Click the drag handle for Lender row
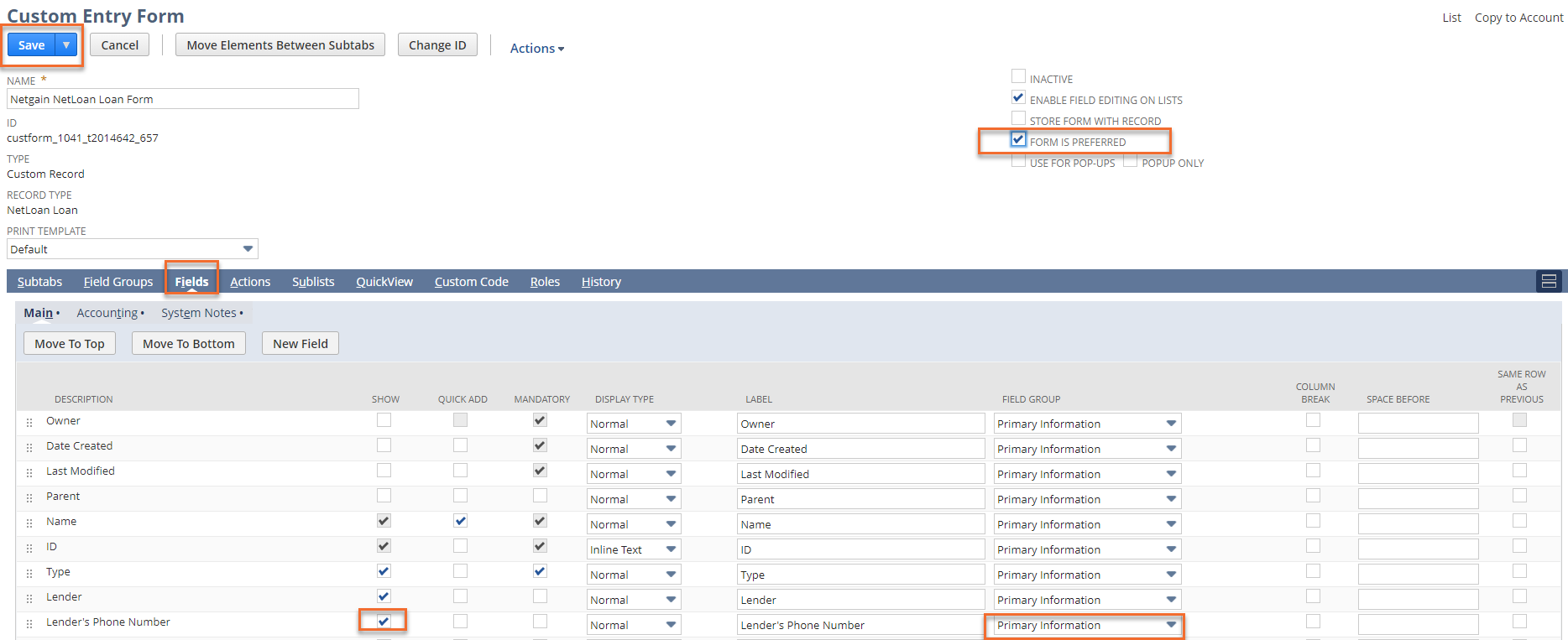 [x=29, y=599]
